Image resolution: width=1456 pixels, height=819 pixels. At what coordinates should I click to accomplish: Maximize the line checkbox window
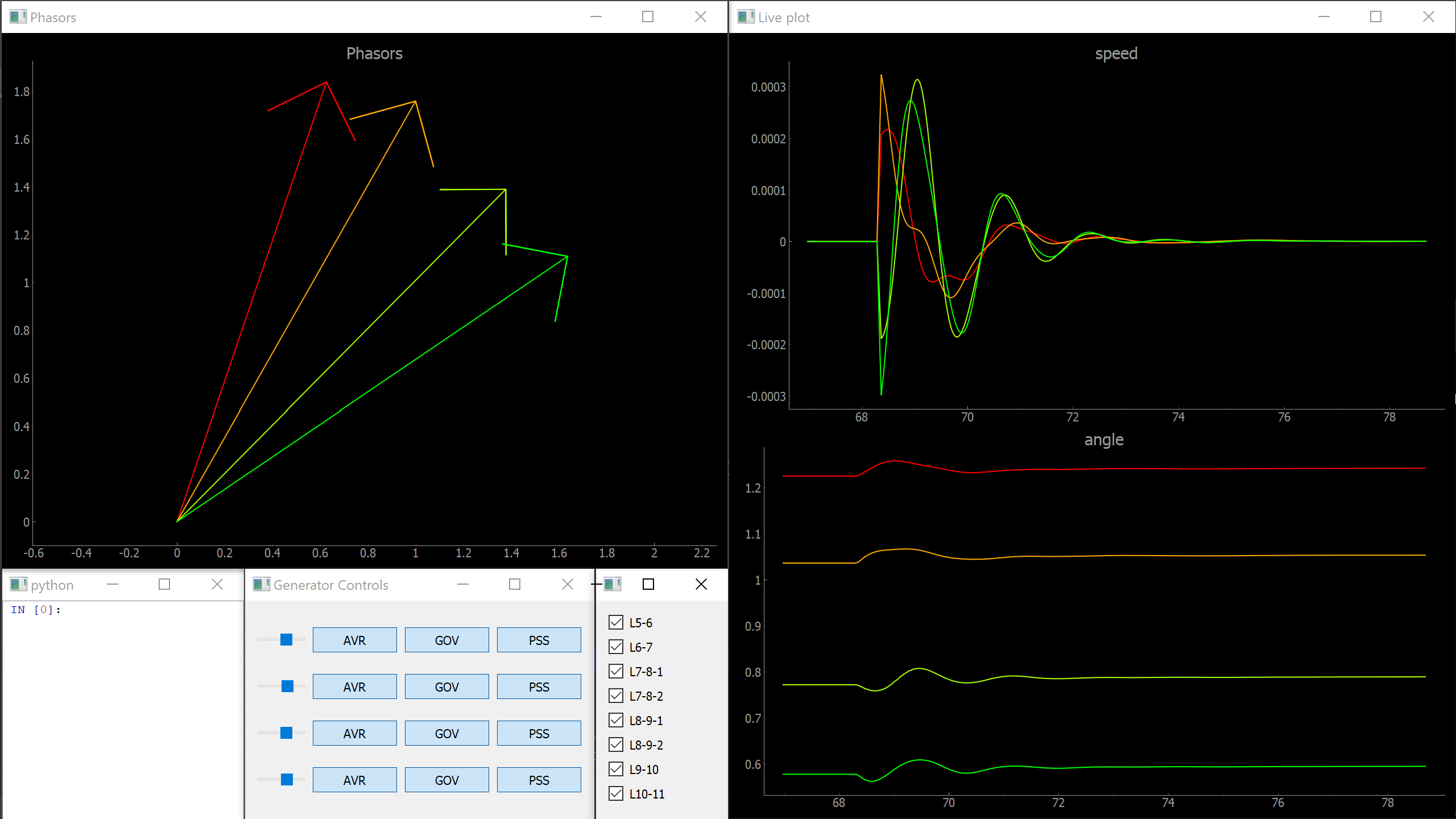coord(648,584)
